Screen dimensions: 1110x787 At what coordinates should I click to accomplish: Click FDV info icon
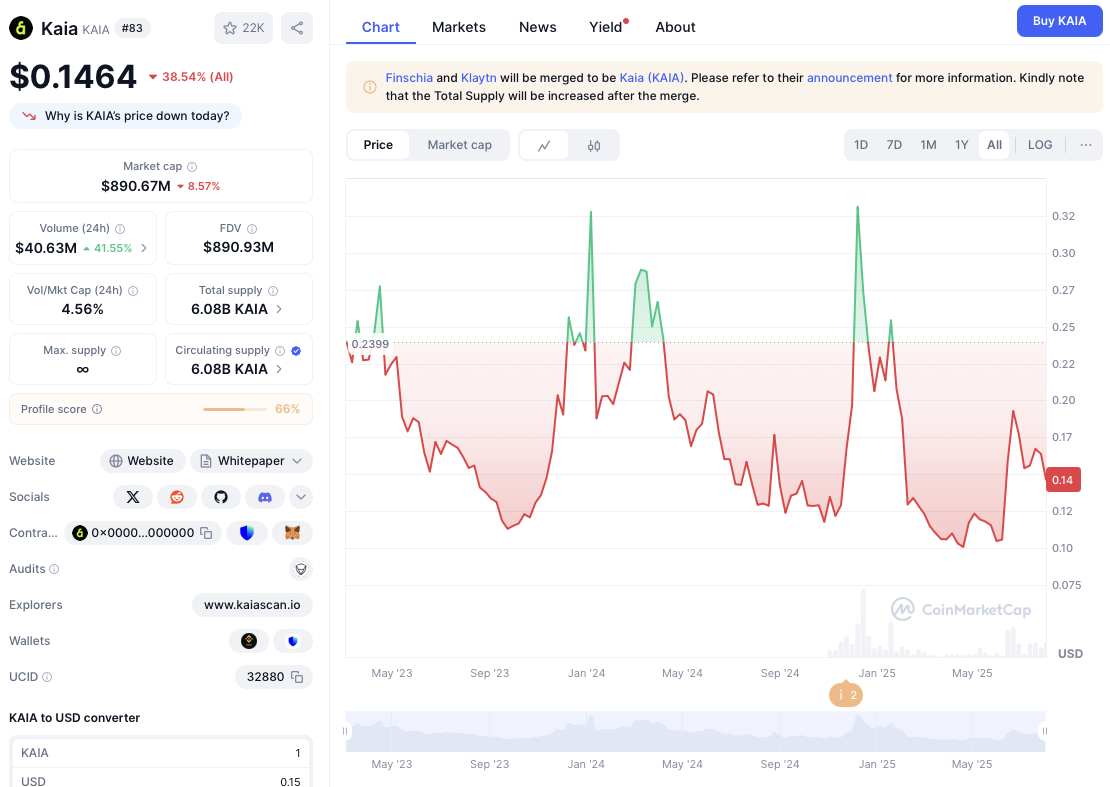pyautogui.click(x=252, y=229)
